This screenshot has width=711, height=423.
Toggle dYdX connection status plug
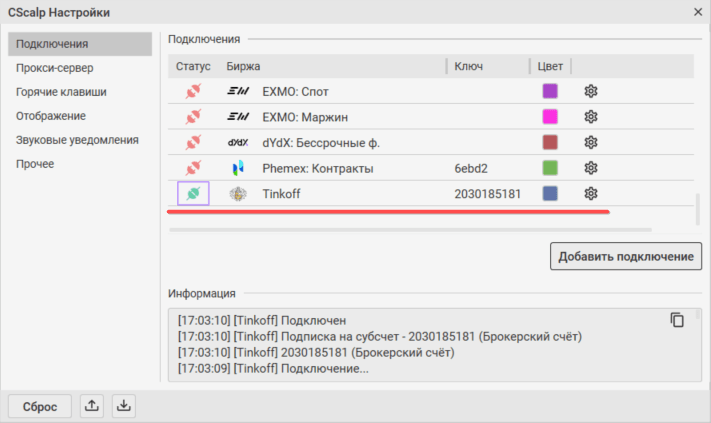click(x=193, y=142)
